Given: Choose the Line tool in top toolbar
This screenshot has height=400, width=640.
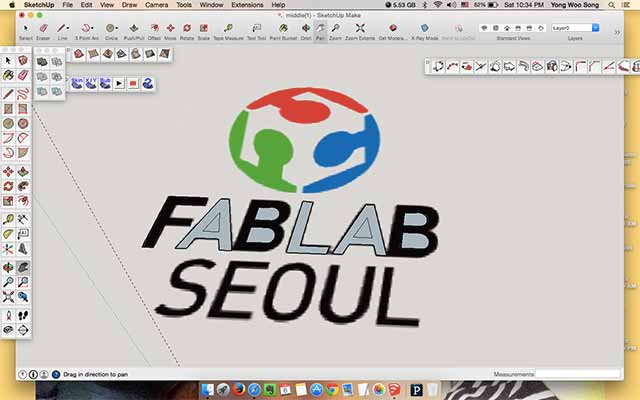Looking at the screenshot, I should click(x=61, y=29).
